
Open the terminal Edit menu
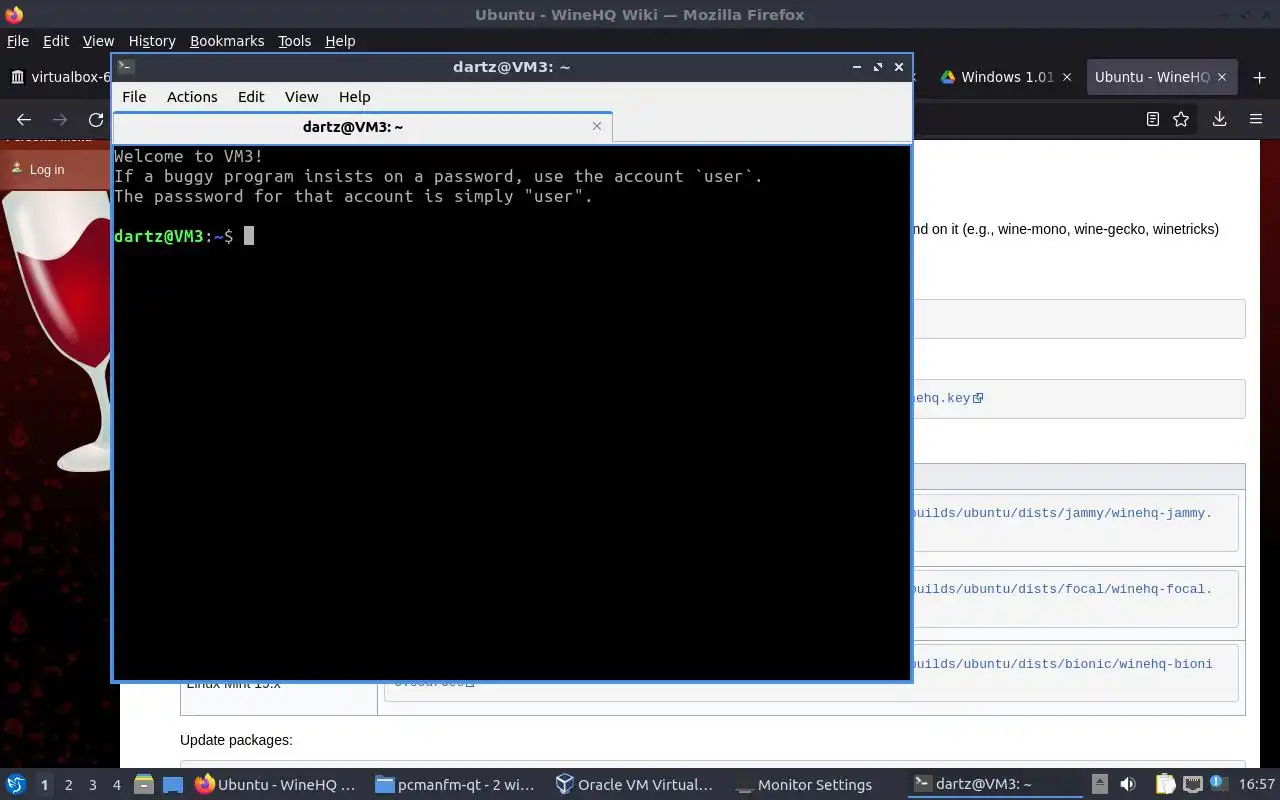(x=251, y=97)
